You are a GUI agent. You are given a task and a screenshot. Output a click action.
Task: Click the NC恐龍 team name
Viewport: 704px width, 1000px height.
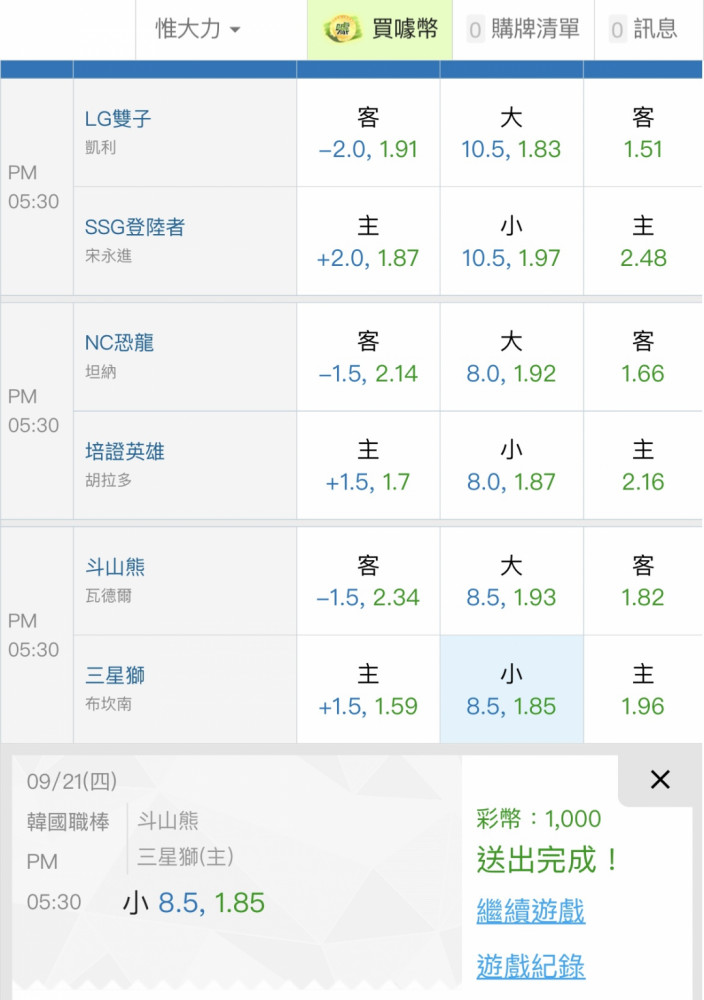tap(119, 342)
